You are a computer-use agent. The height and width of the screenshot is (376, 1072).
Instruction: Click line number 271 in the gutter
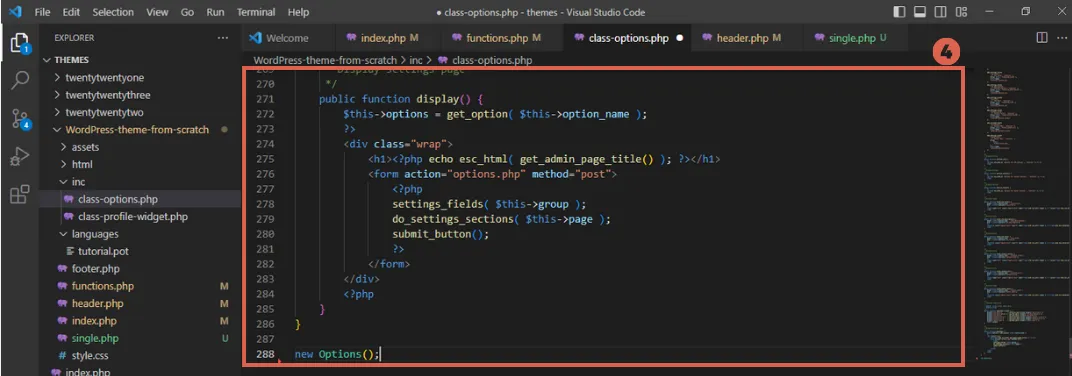[265, 99]
